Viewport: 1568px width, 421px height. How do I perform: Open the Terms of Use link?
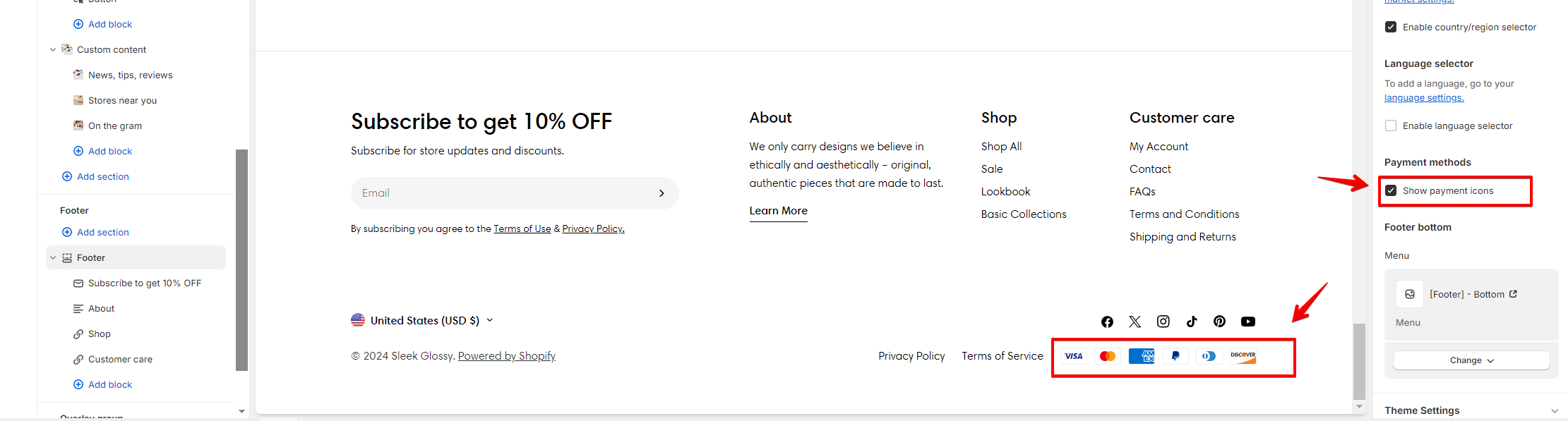tap(522, 228)
